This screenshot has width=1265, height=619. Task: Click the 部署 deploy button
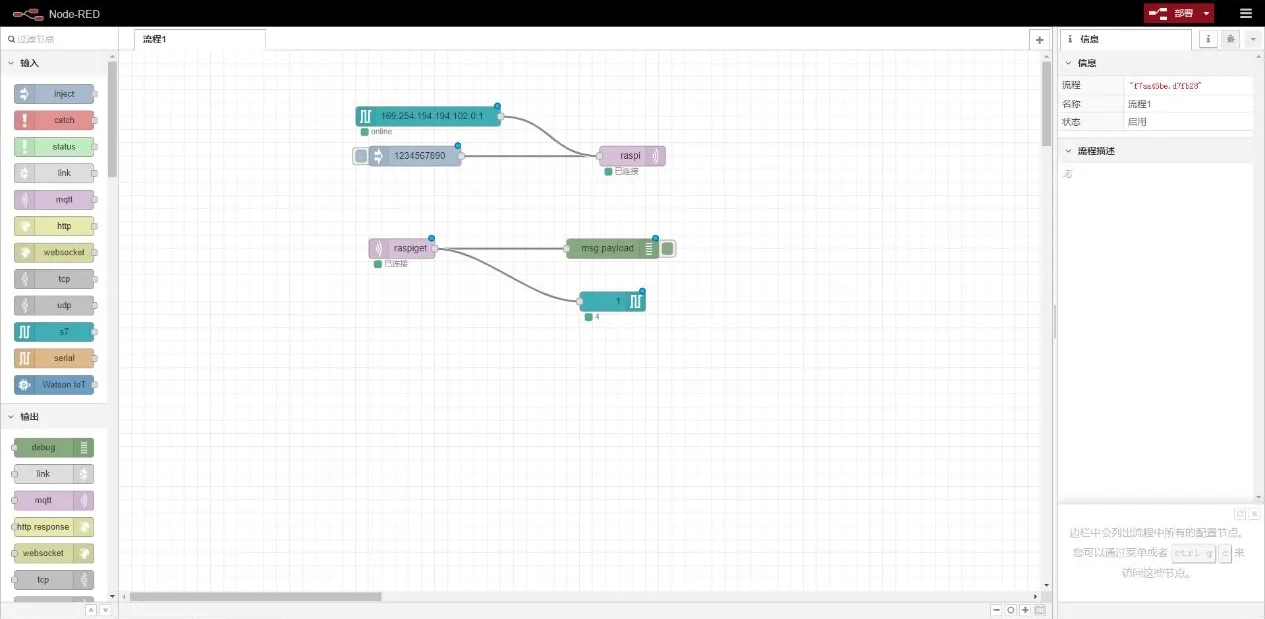tap(1171, 14)
